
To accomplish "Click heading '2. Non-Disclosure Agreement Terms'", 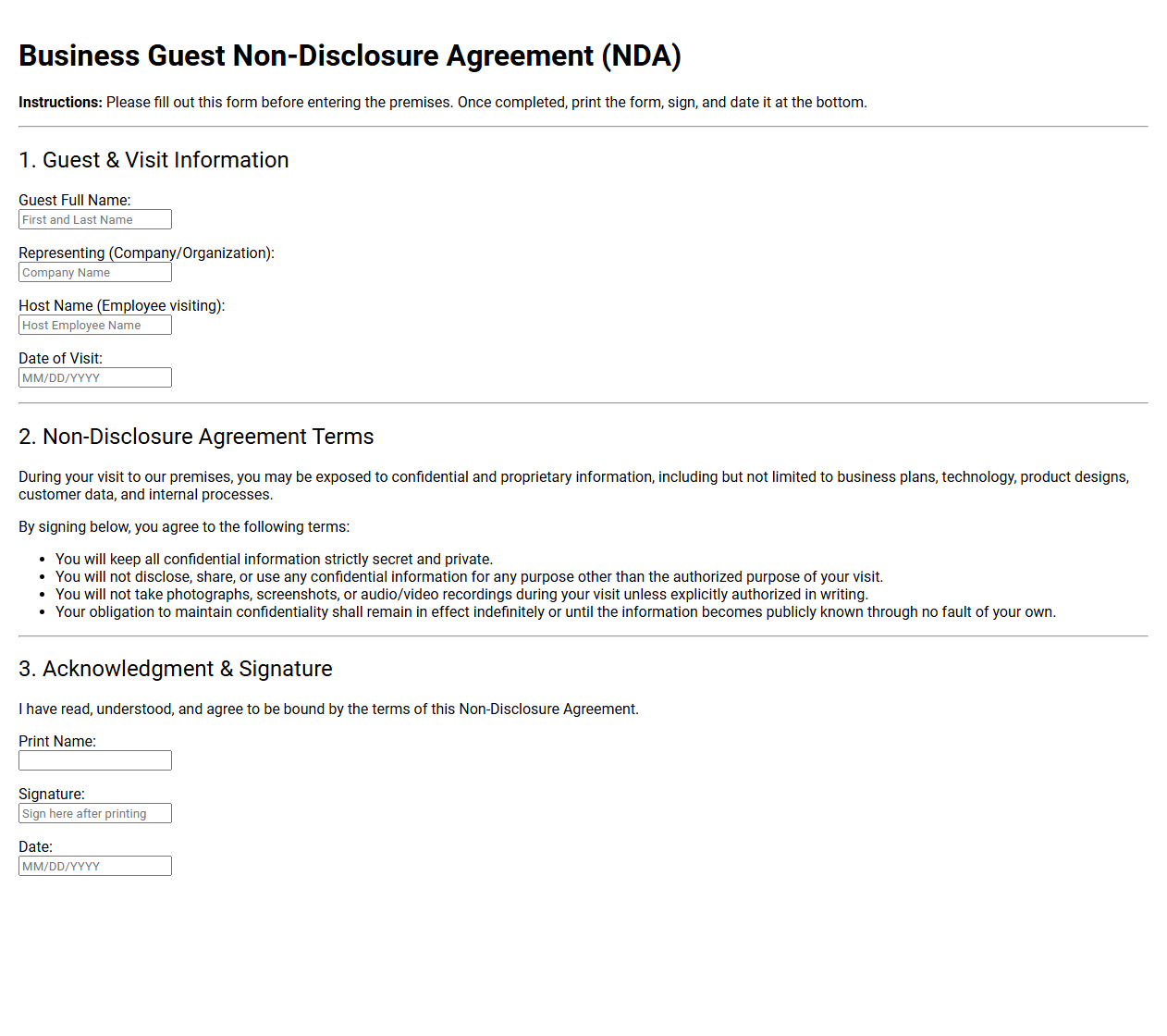I will (196, 437).
